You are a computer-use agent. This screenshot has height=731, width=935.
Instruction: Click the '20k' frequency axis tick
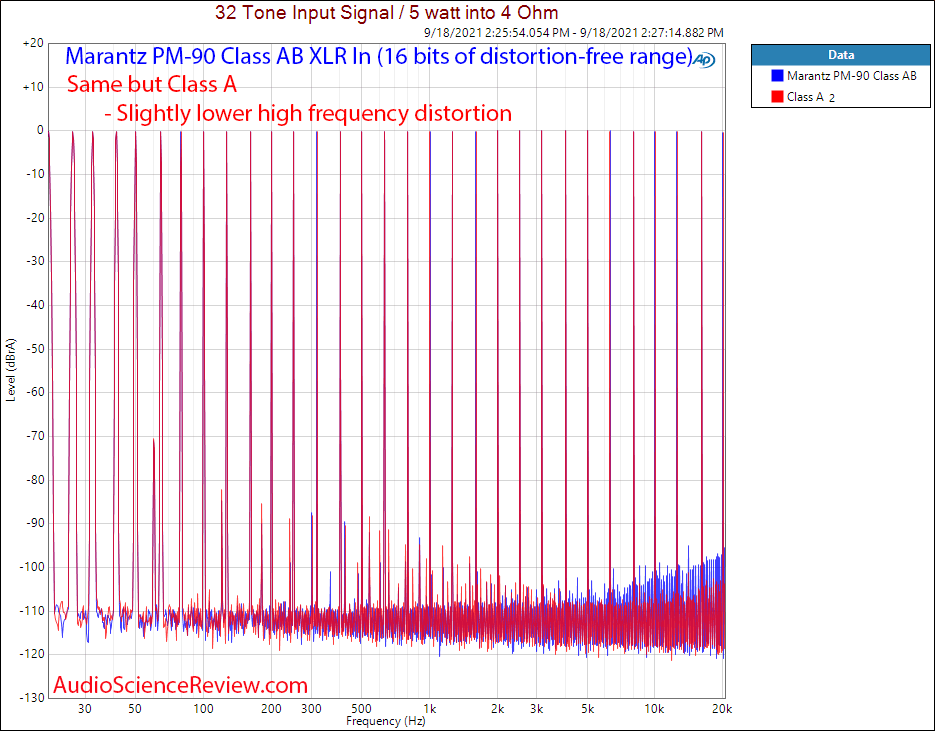pos(722,709)
